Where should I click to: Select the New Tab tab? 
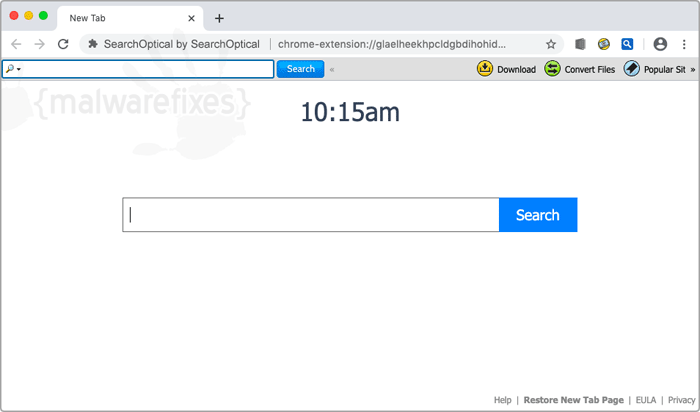[129, 18]
